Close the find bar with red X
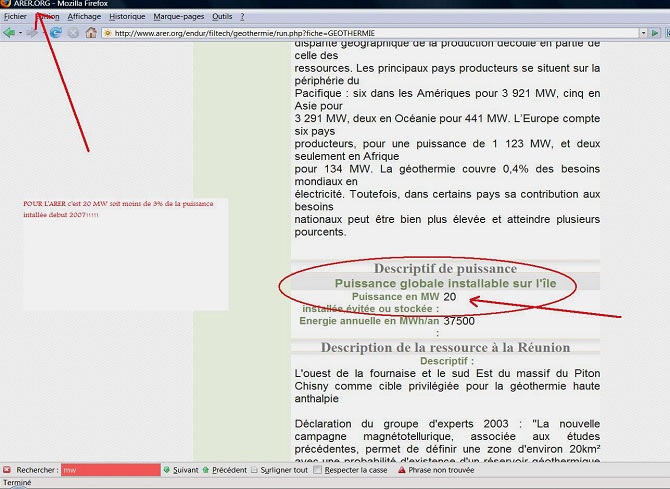 click(7, 469)
